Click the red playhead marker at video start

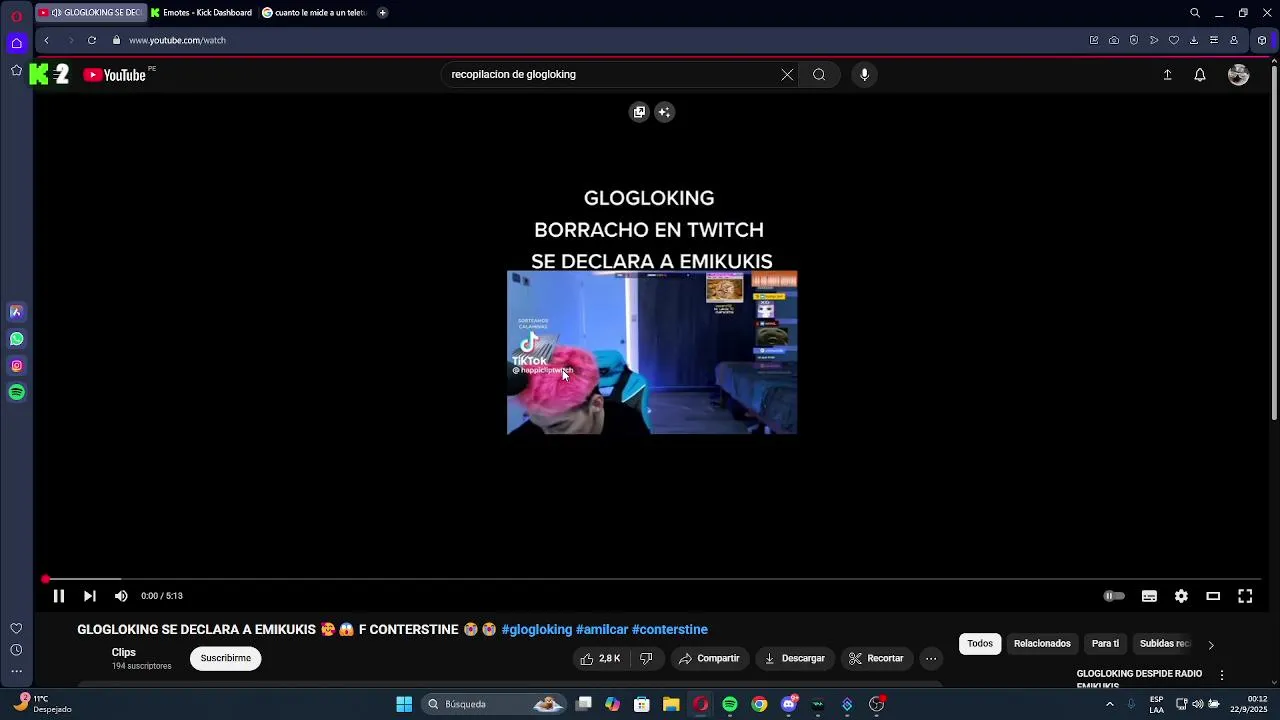[45, 579]
